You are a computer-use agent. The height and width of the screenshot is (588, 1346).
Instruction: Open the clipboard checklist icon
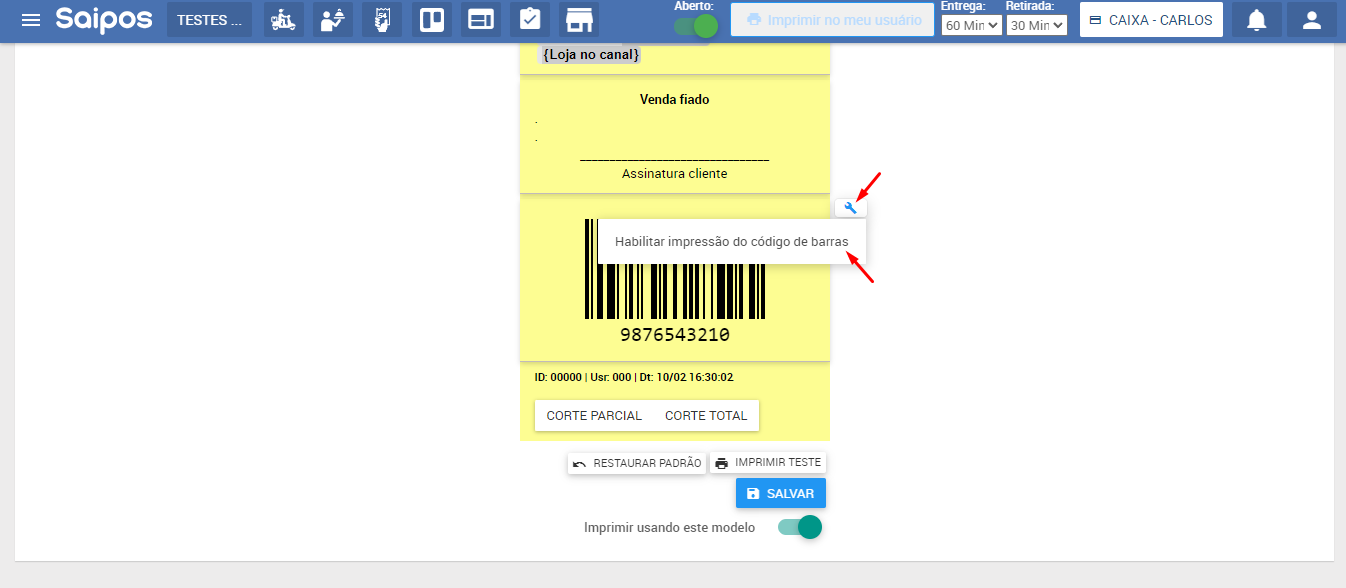[530, 20]
